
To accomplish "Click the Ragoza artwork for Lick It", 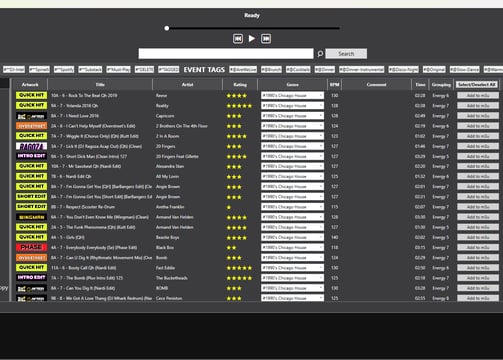I will point(31,146).
